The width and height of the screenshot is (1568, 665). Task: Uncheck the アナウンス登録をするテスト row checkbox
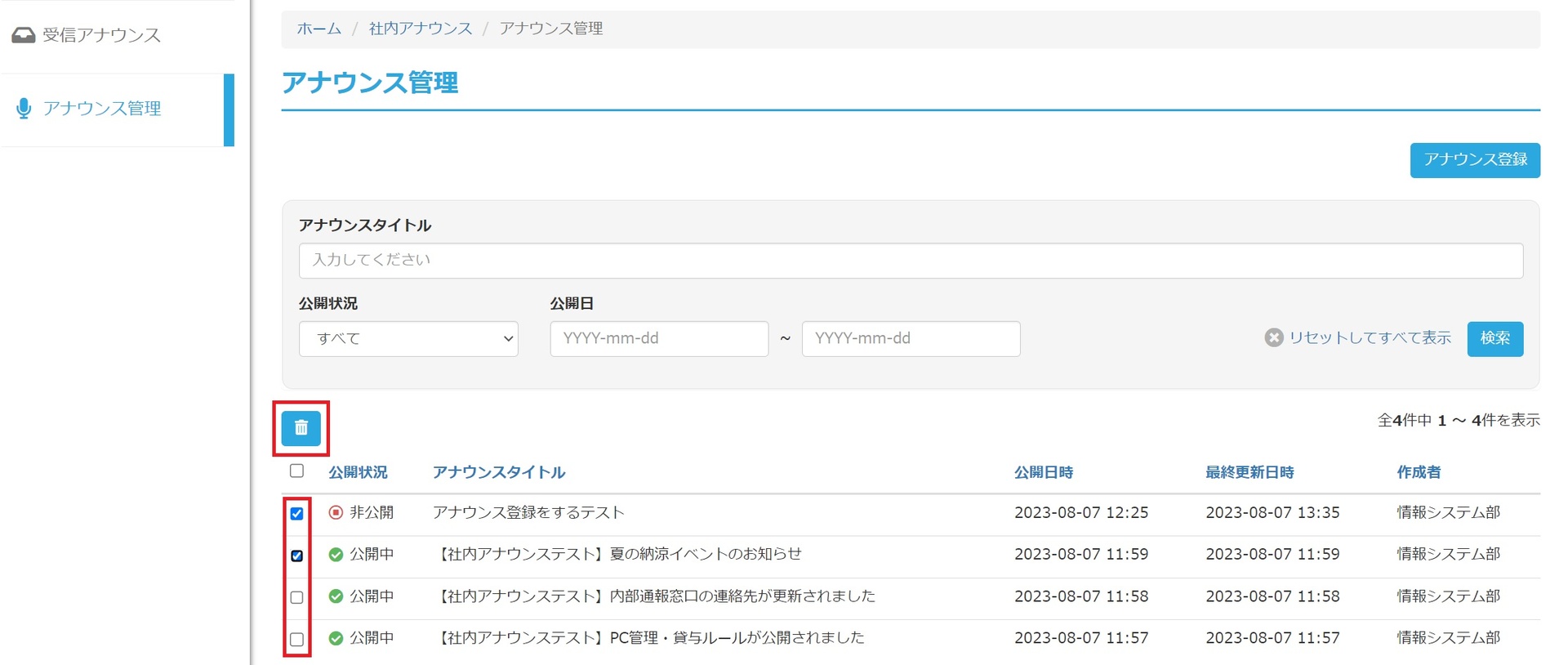296,514
